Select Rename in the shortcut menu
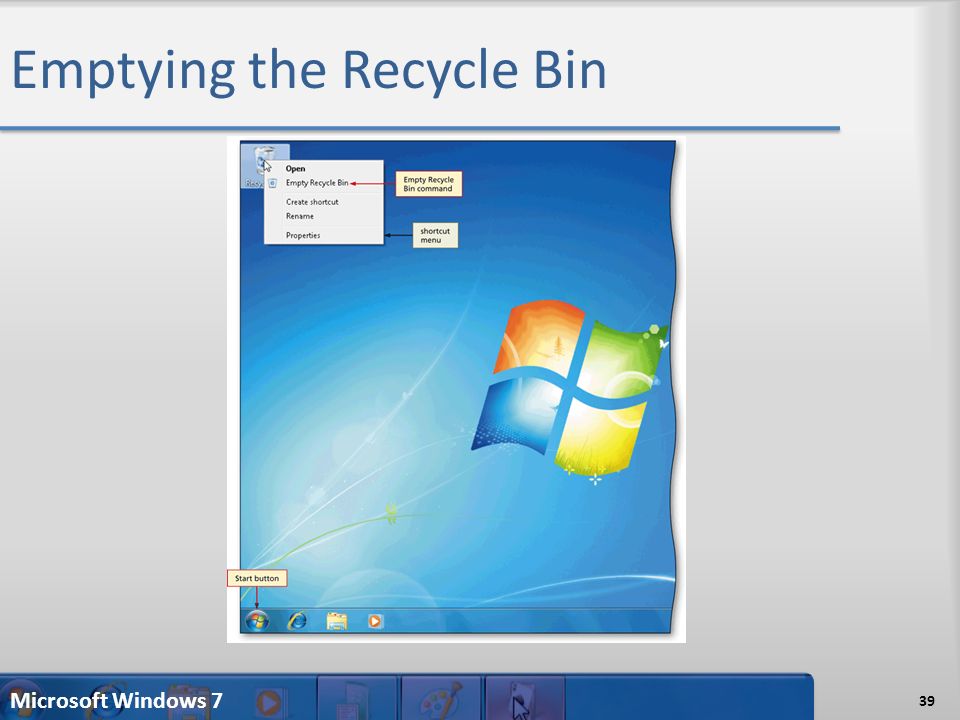 coord(300,216)
